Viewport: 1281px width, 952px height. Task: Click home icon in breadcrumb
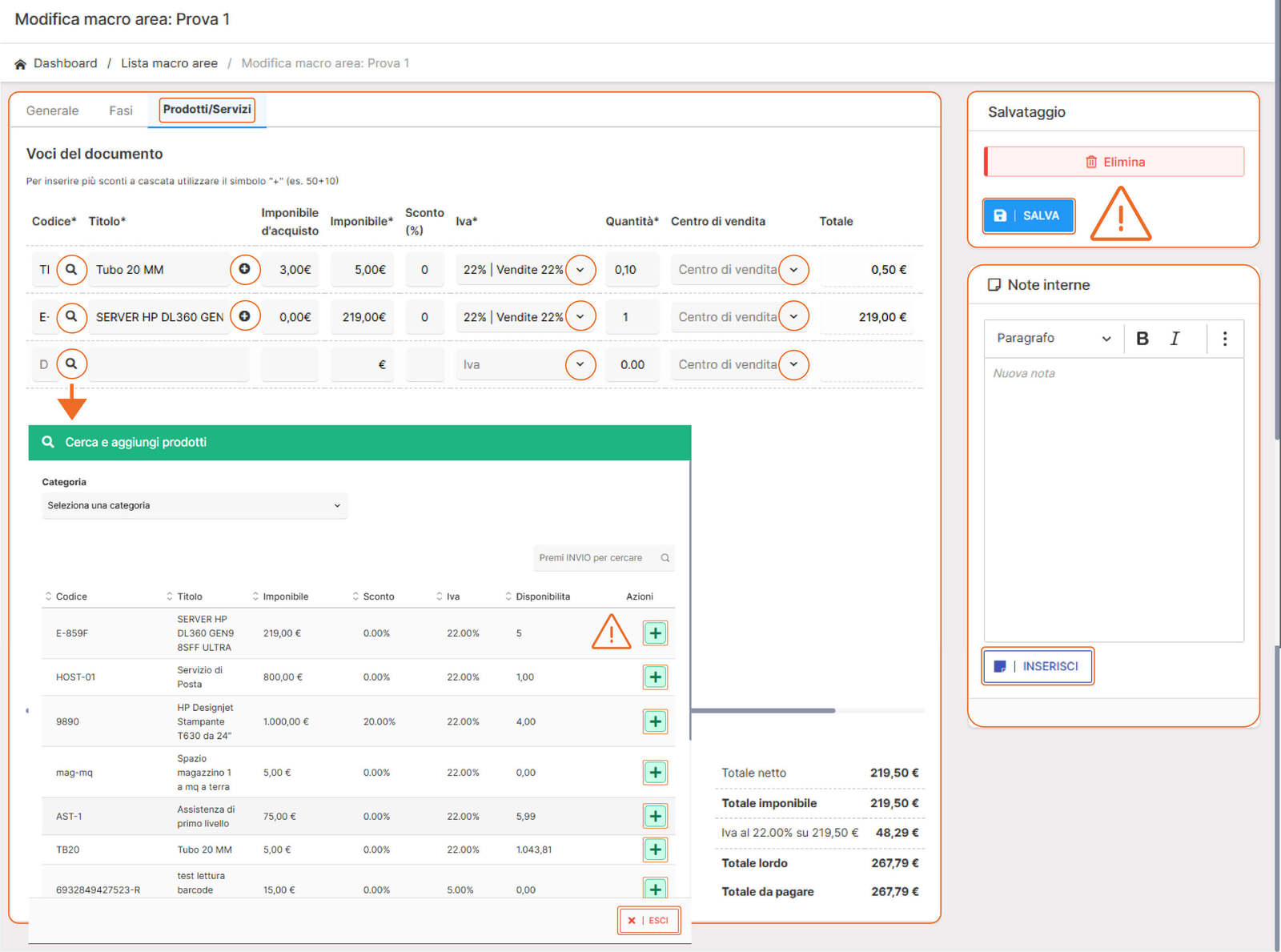tap(21, 64)
